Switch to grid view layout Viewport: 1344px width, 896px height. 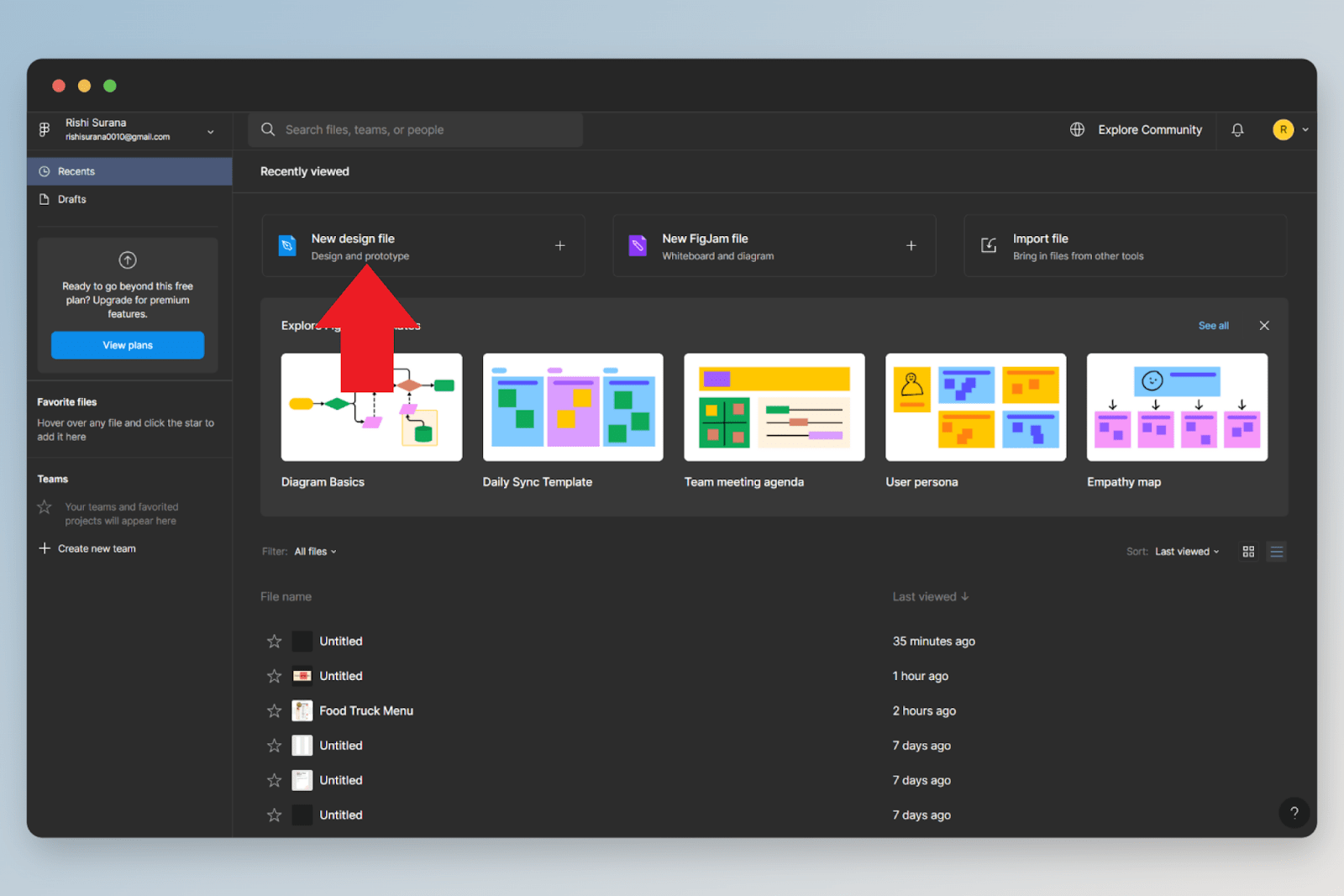[x=1247, y=551]
